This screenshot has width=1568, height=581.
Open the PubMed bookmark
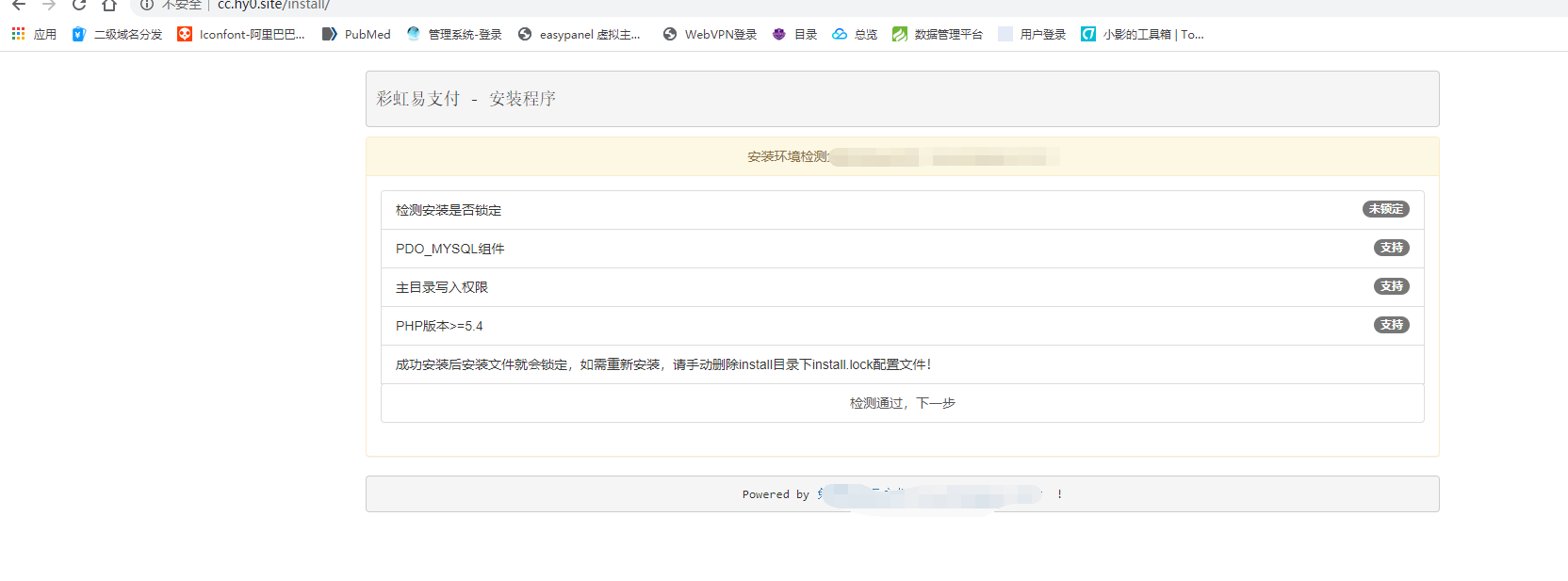[x=356, y=35]
